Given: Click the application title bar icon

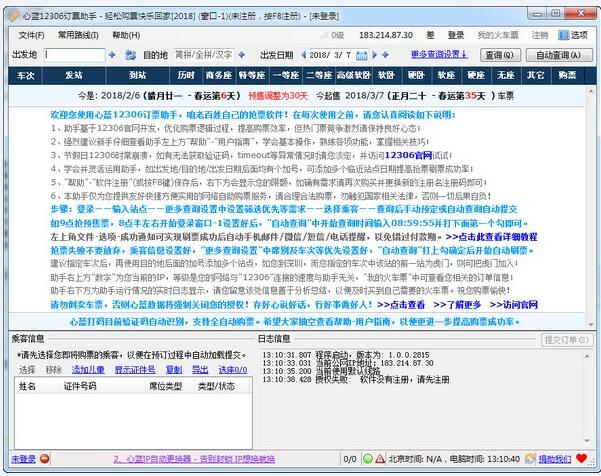Looking at the screenshot, I should tap(15, 16).
